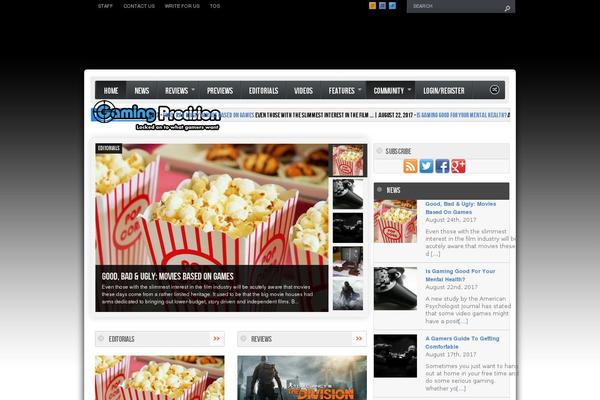Click the date 'August 24th, 2017'

point(451,220)
